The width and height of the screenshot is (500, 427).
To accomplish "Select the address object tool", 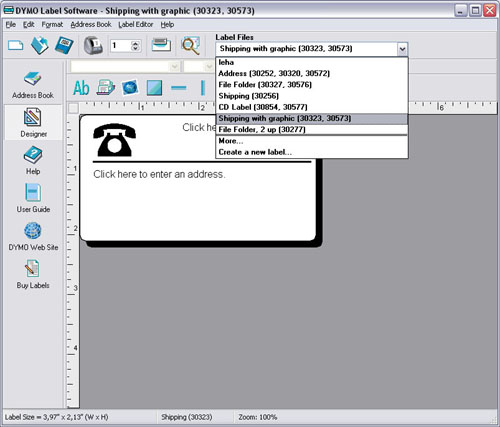I will coord(105,88).
